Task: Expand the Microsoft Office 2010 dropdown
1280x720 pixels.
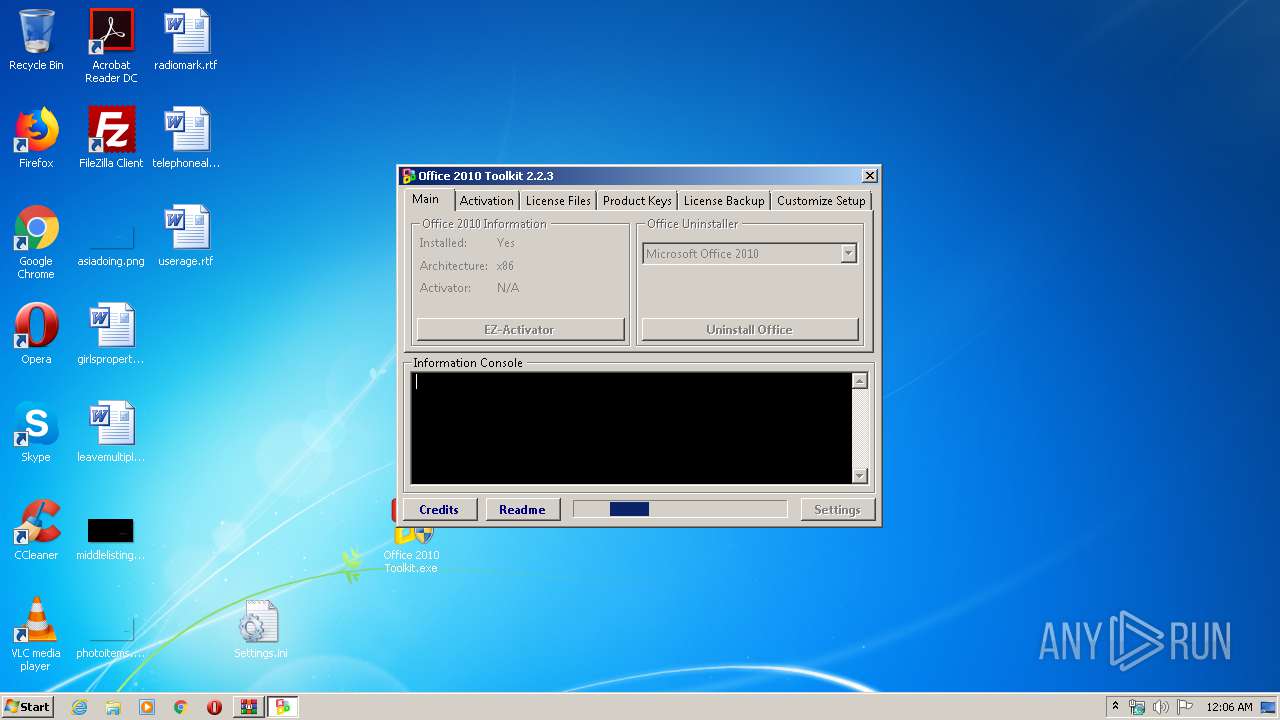Action: coord(848,254)
